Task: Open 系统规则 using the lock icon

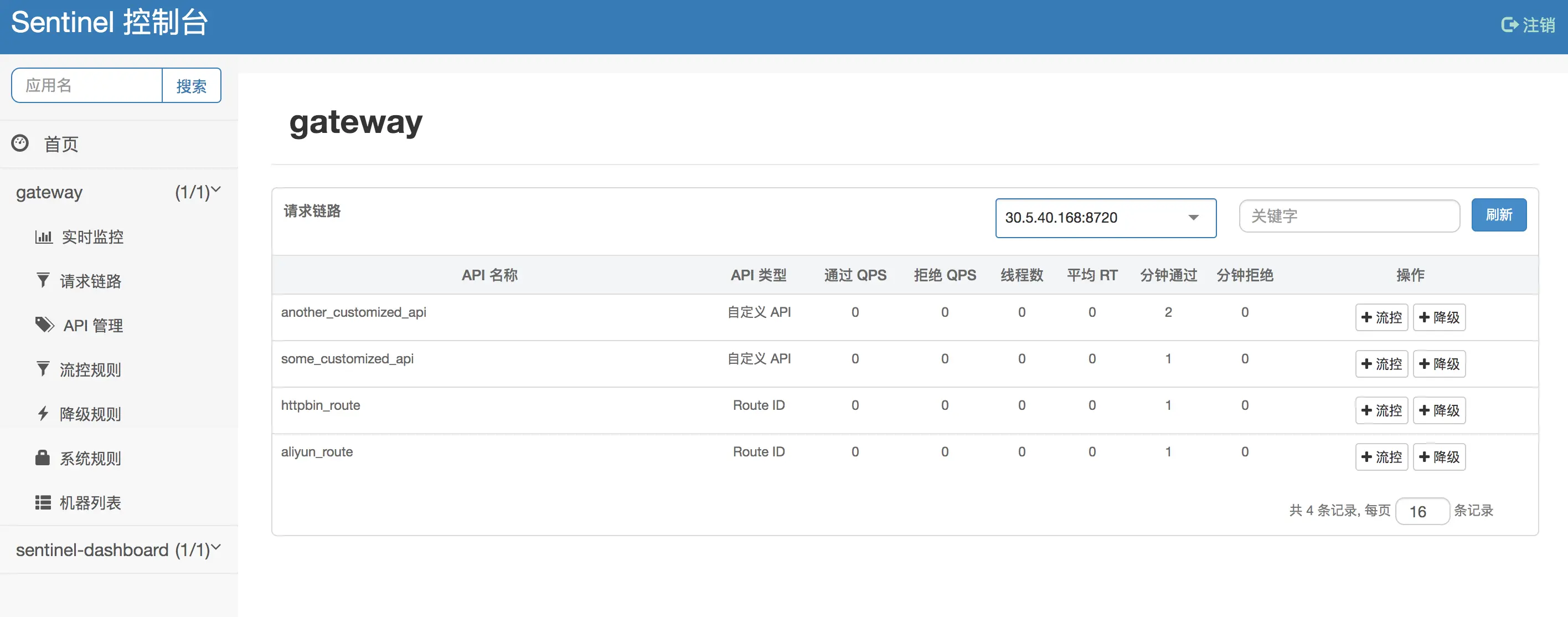Action: pos(42,458)
